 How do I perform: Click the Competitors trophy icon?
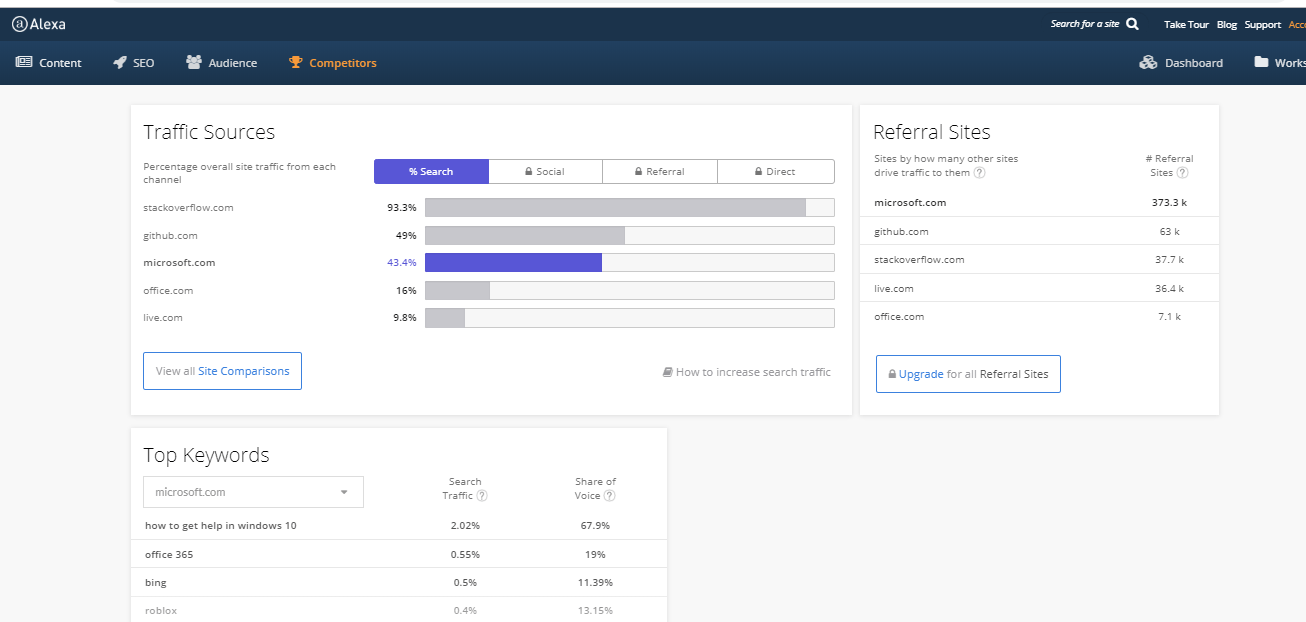click(295, 62)
